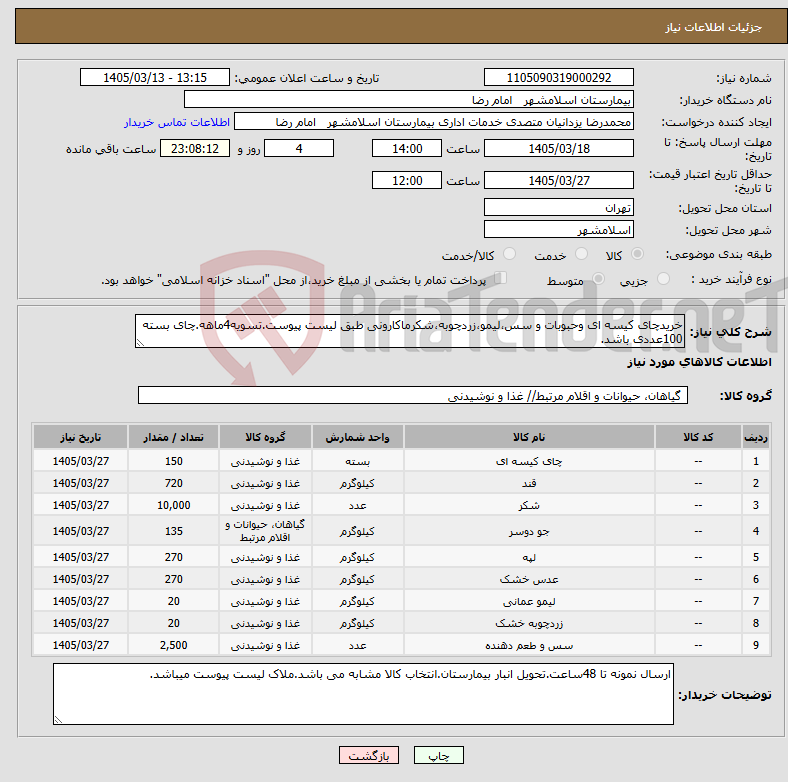Click the buyer notes box resize grip
Image resolution: width=788 pixels, height=782 pixels.
click(x=58, y=720)
